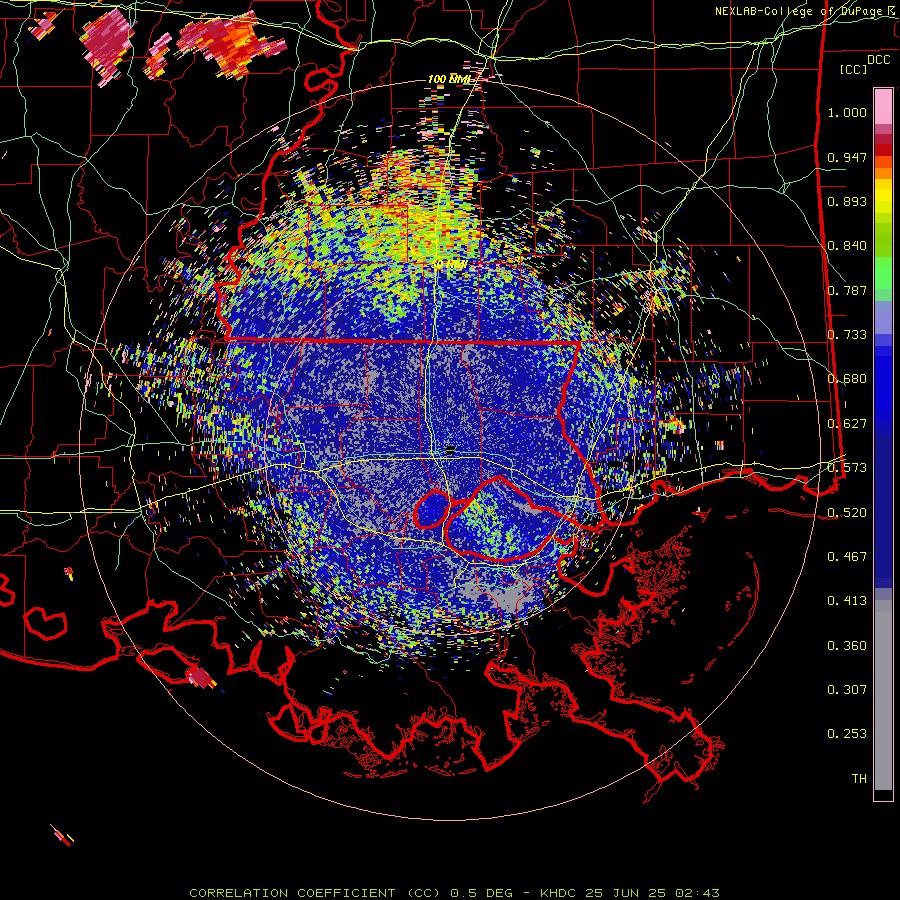This screenshot has width=900, height=900.
Task: Click the 0.307 scale value
Action: click(847, 690)
